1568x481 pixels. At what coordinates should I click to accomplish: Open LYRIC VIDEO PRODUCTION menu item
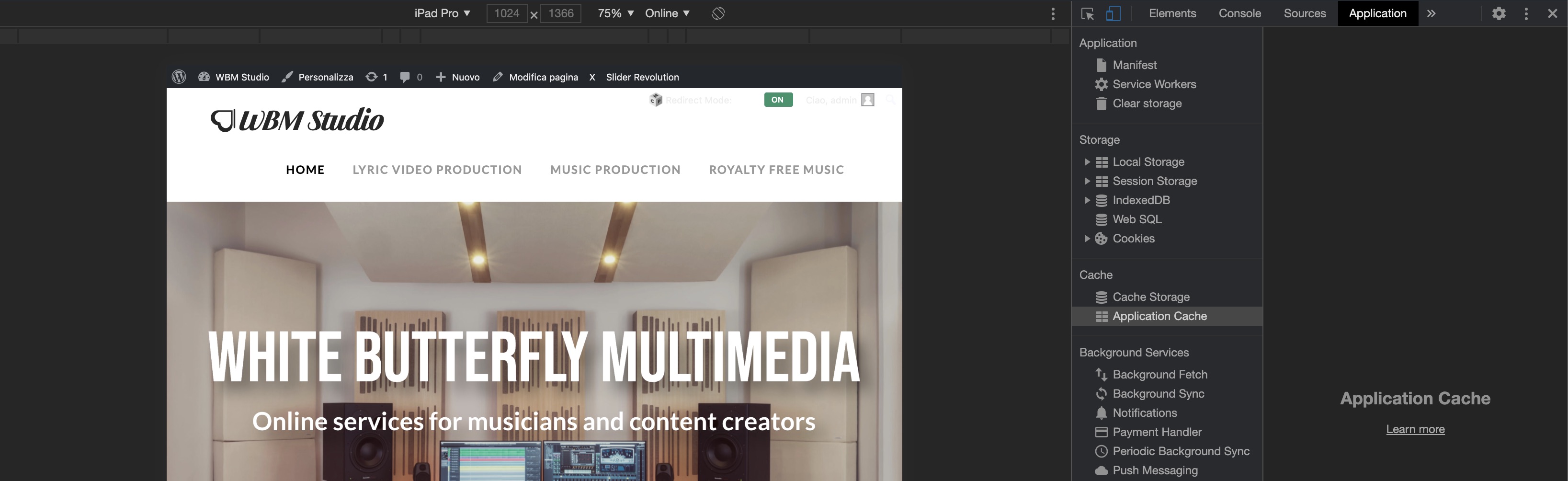click(437, 170)
